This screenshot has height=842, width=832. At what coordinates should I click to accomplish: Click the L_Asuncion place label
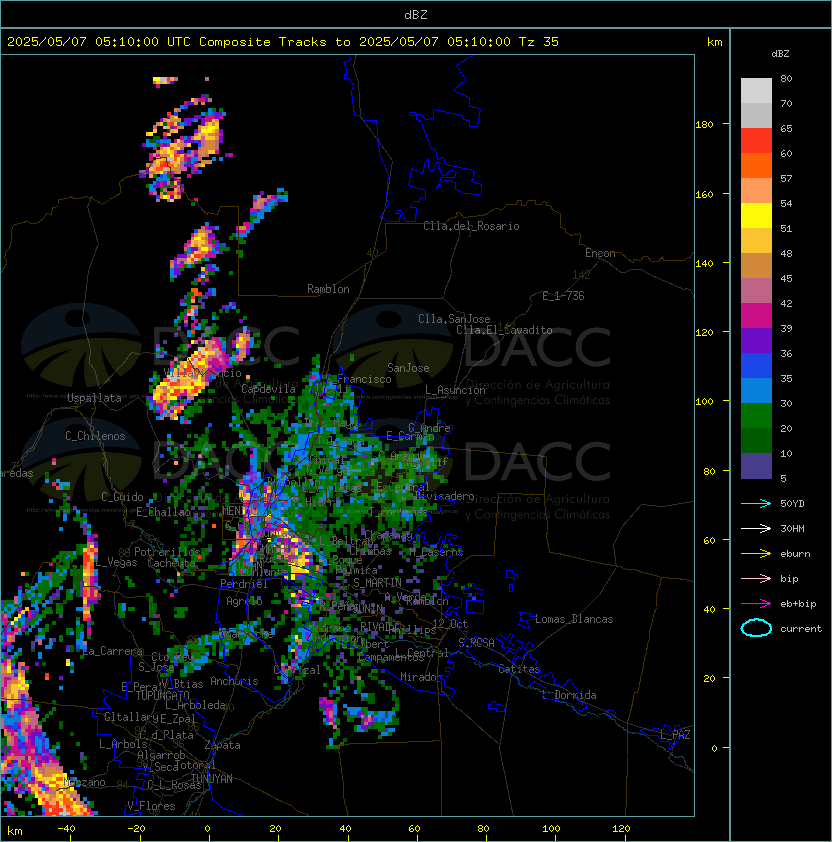coord(455,390)
